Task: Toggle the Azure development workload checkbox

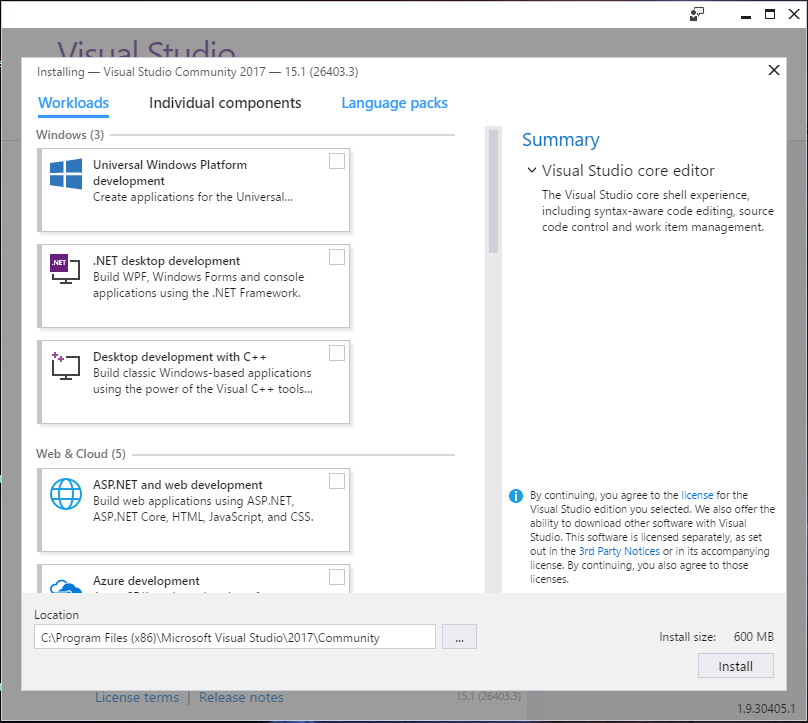Action: point(337,577)
